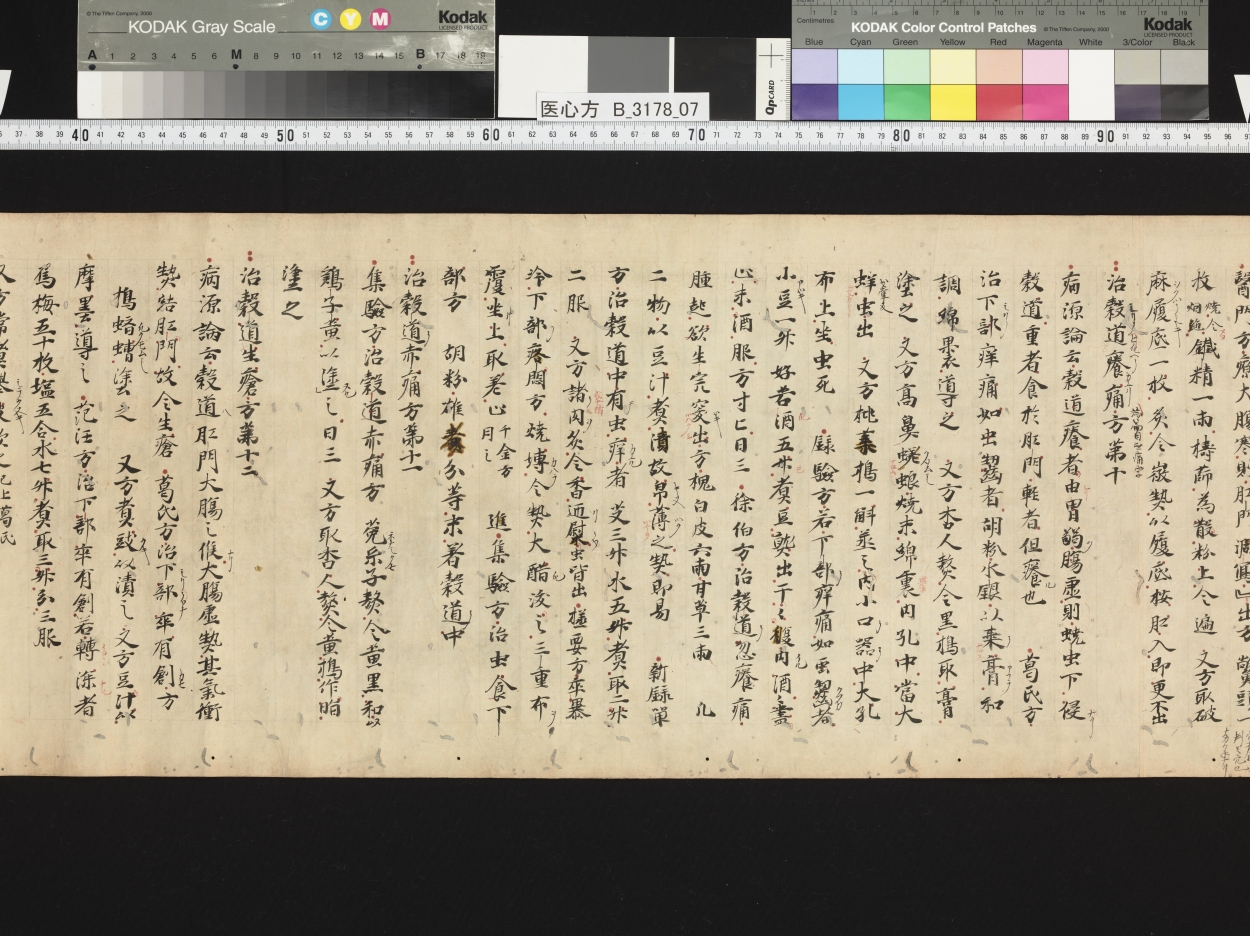Click the letter A on the gray scale

pyautogui.click(x=92, y=55)
